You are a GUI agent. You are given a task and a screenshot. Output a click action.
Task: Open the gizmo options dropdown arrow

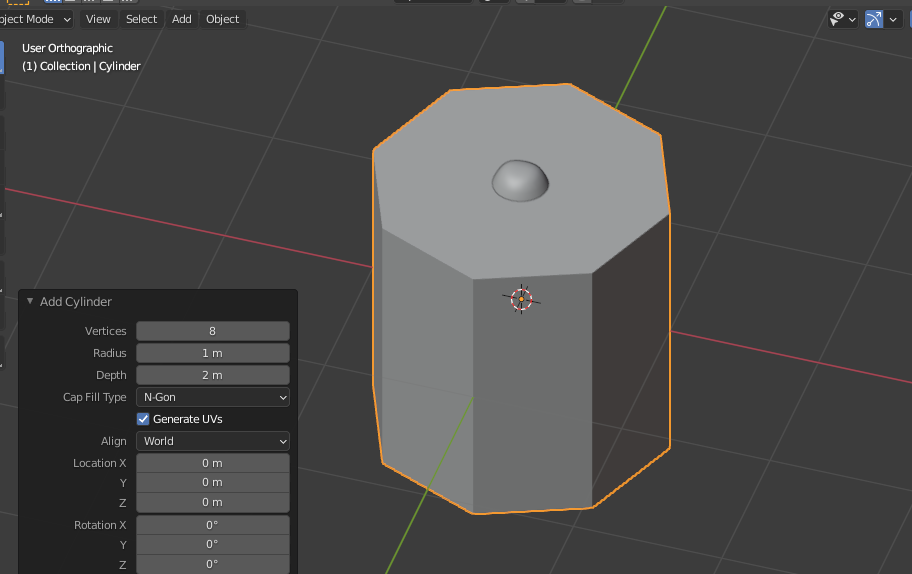[x=893, y=19]
